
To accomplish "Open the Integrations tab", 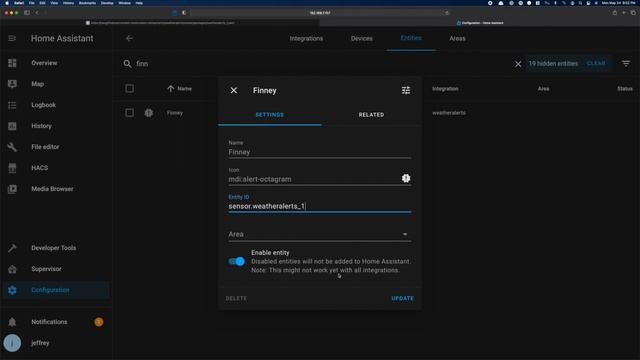I will (306, 38).
